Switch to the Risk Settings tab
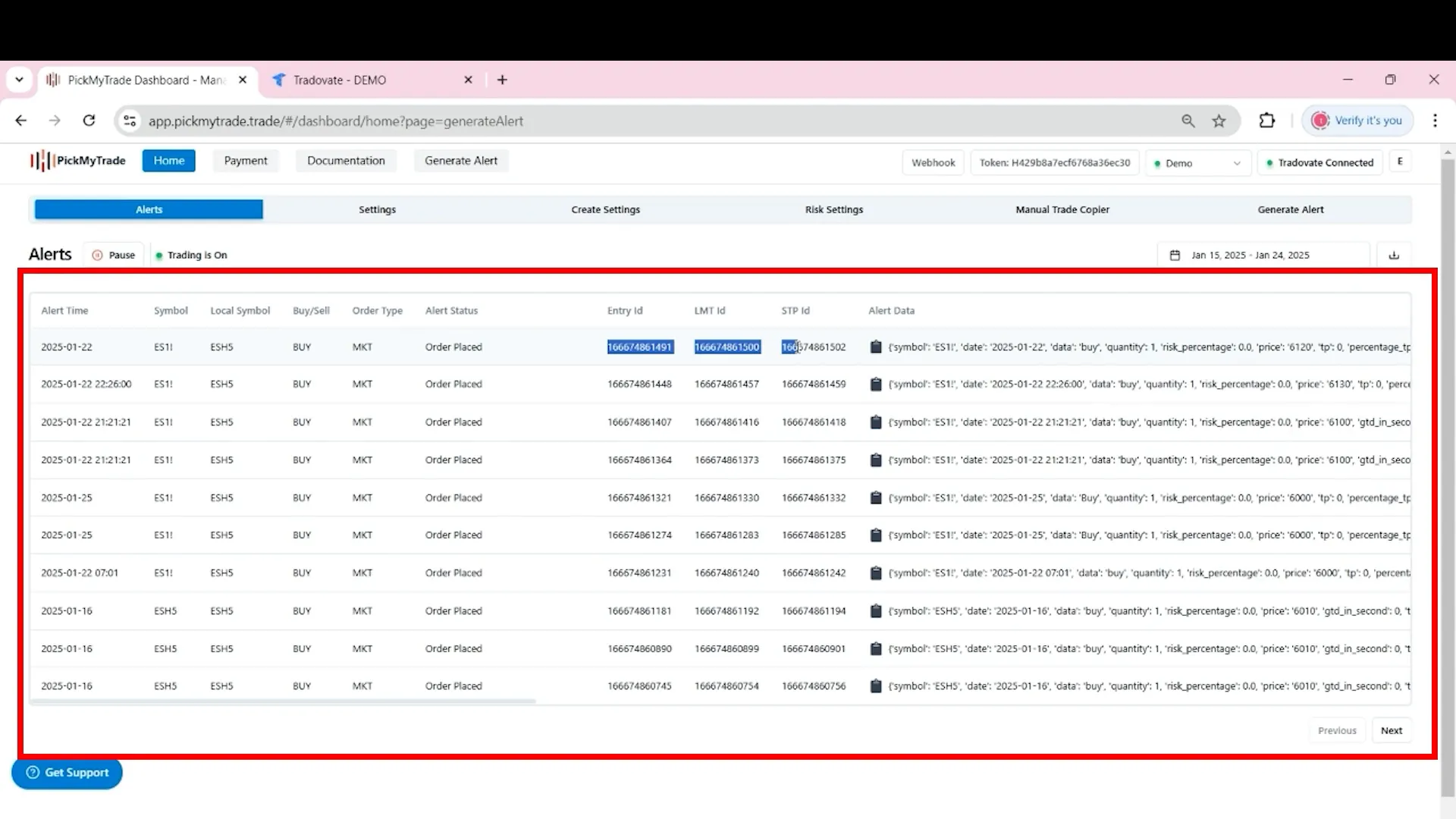Image resolution: width=1456 pixels, height=819 pixels. 834,209
